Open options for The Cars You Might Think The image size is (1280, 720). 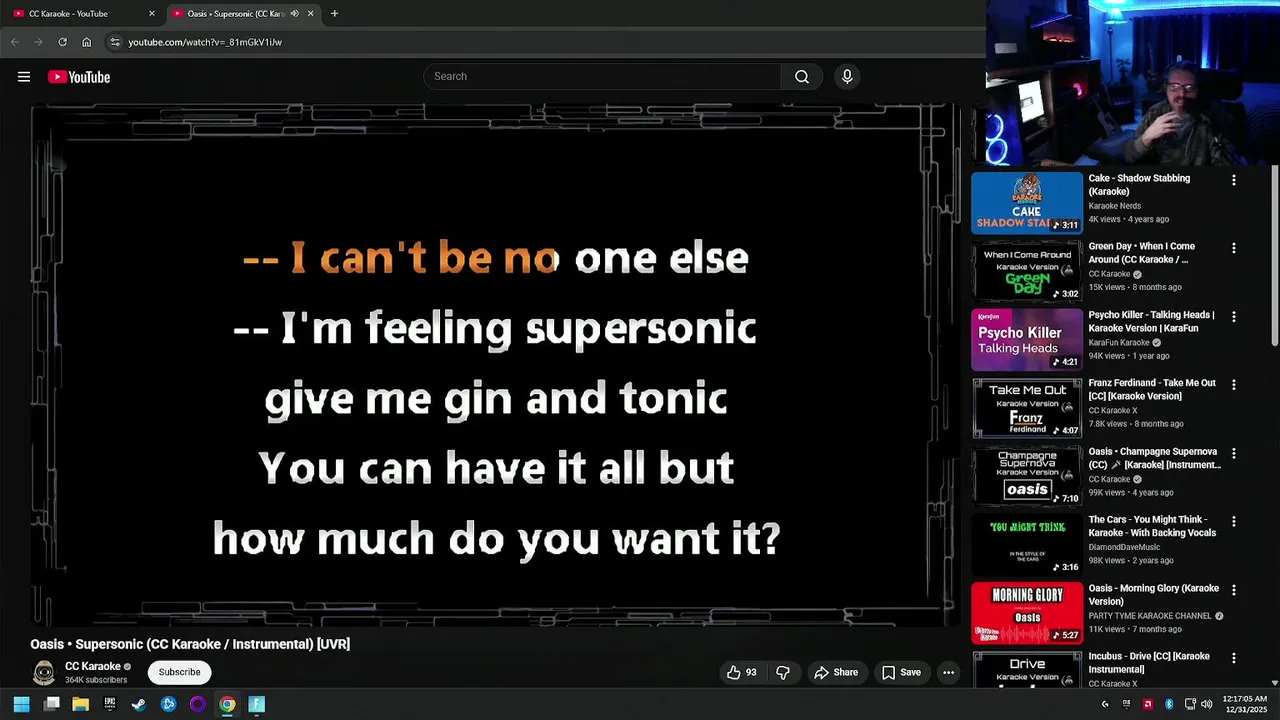tap(1233, 522)
